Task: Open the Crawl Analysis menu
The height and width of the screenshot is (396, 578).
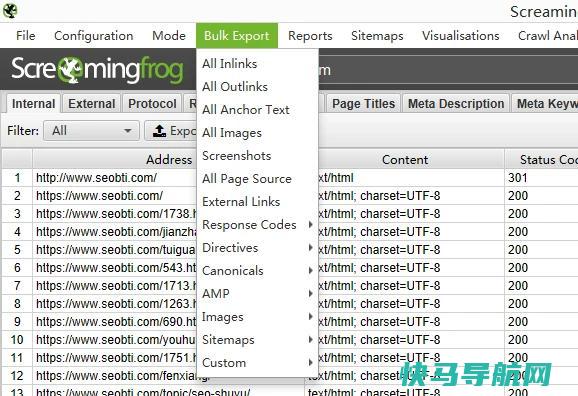Action: 547,36
